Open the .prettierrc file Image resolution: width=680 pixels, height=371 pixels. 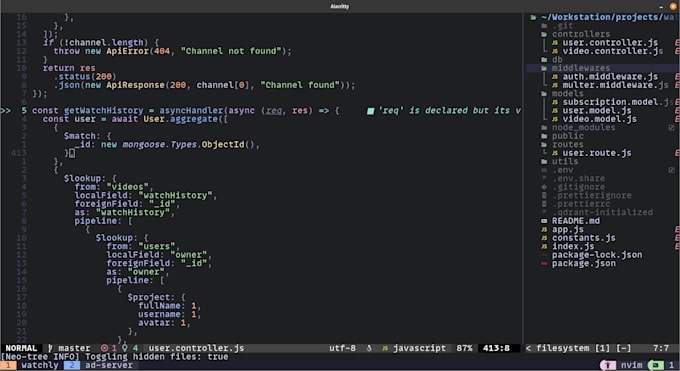pyautogui.click(x=581, y=204)
